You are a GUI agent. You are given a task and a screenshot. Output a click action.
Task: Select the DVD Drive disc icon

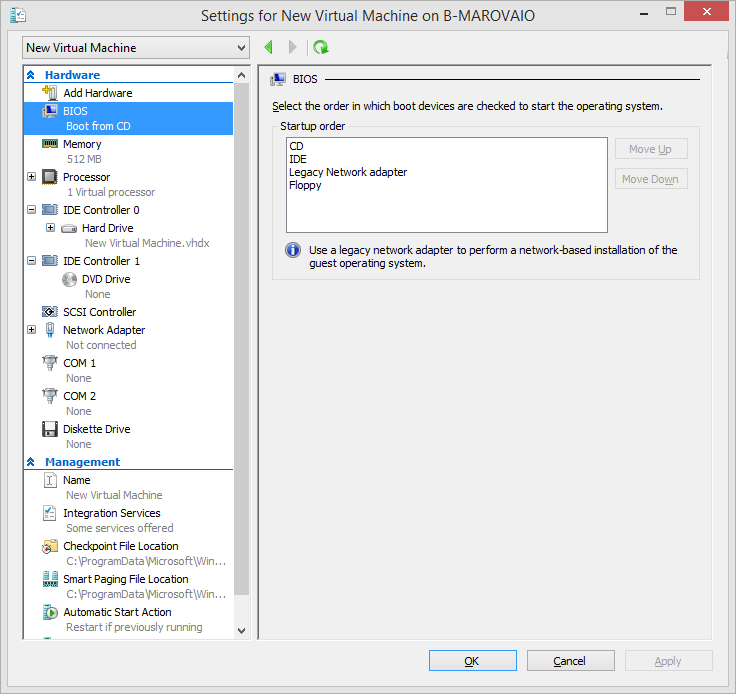69,279
